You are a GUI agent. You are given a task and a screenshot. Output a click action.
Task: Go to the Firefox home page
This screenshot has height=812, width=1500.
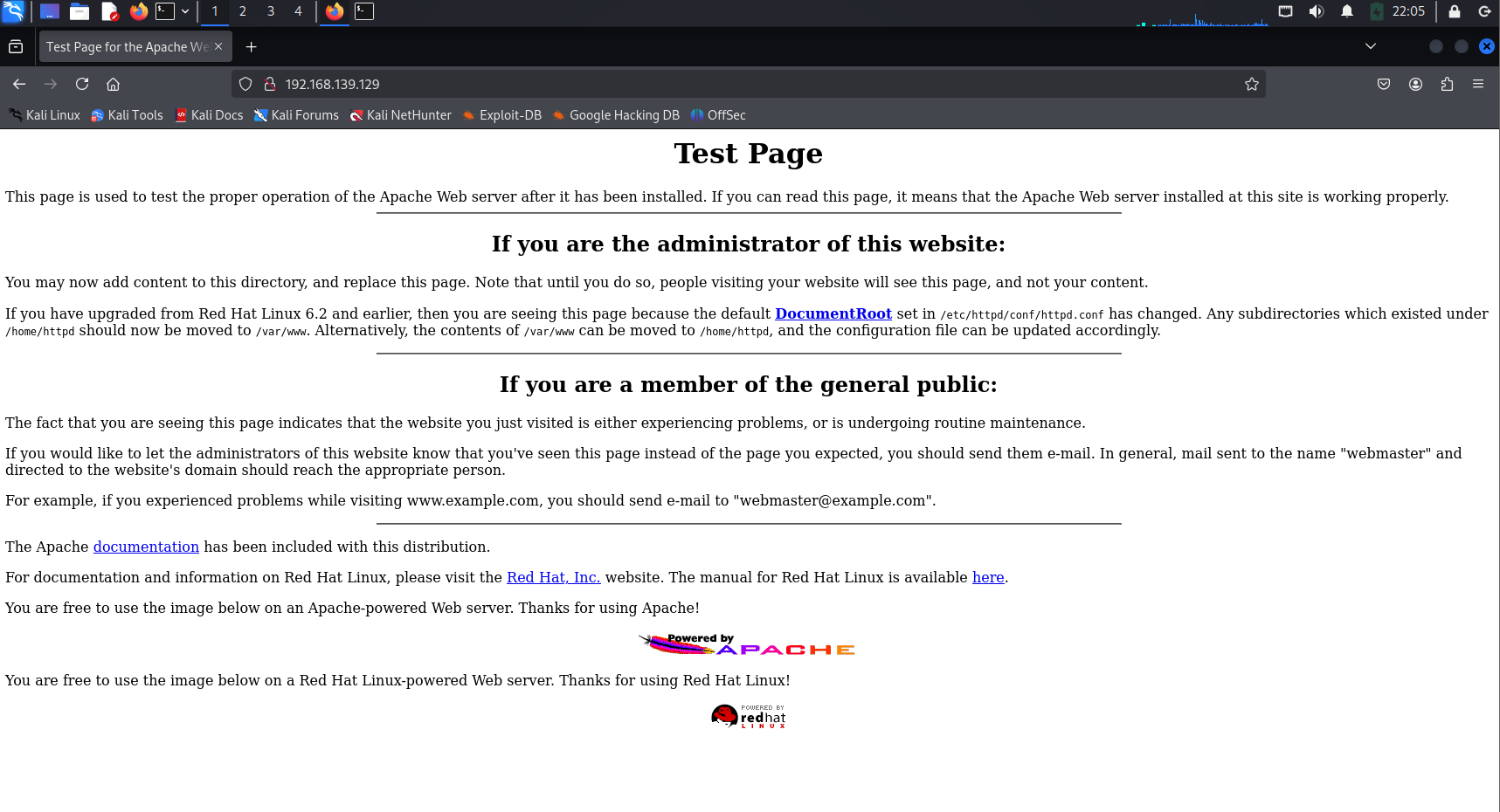(x=114, y=84)
